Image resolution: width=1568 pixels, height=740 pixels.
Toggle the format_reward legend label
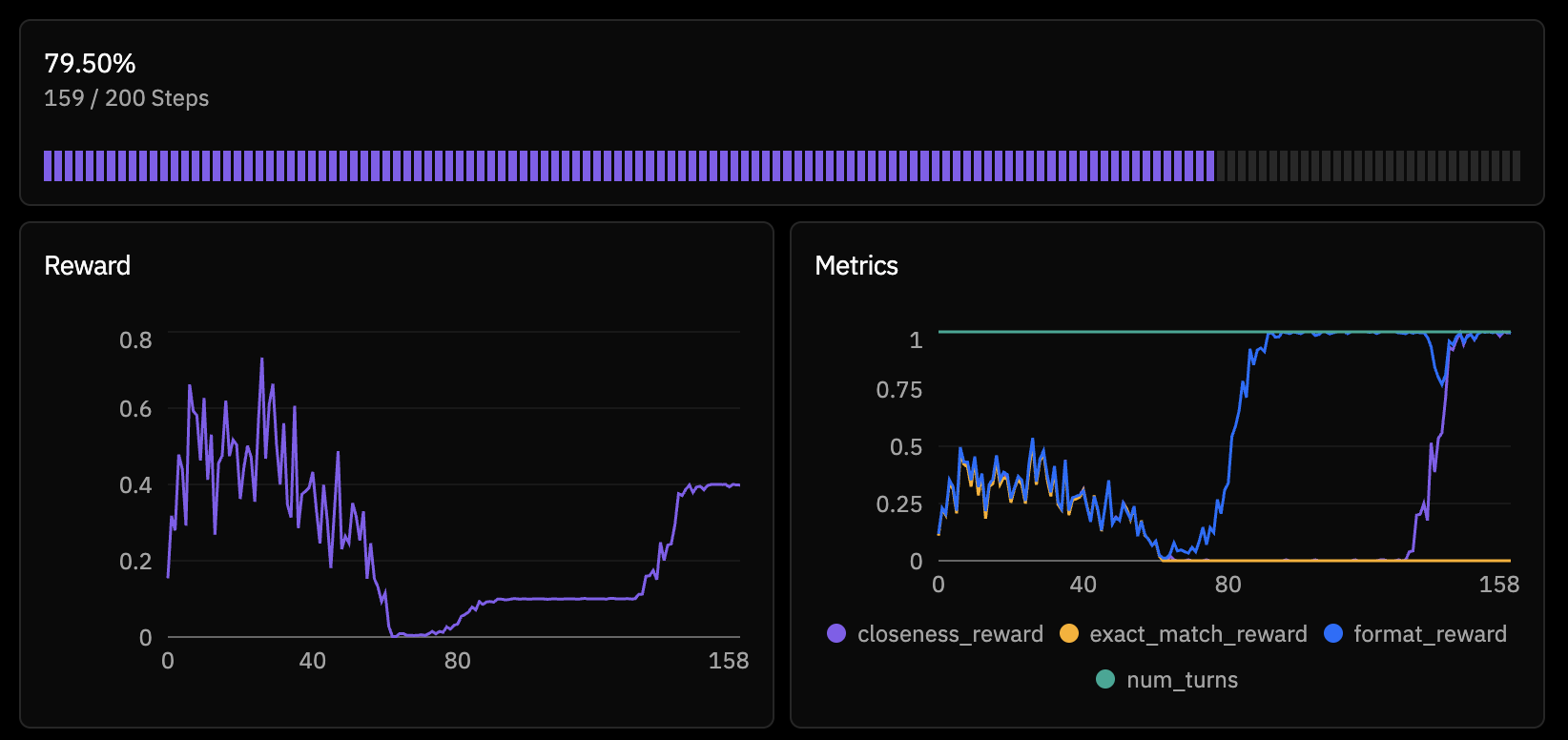(x=1430, y=634)
